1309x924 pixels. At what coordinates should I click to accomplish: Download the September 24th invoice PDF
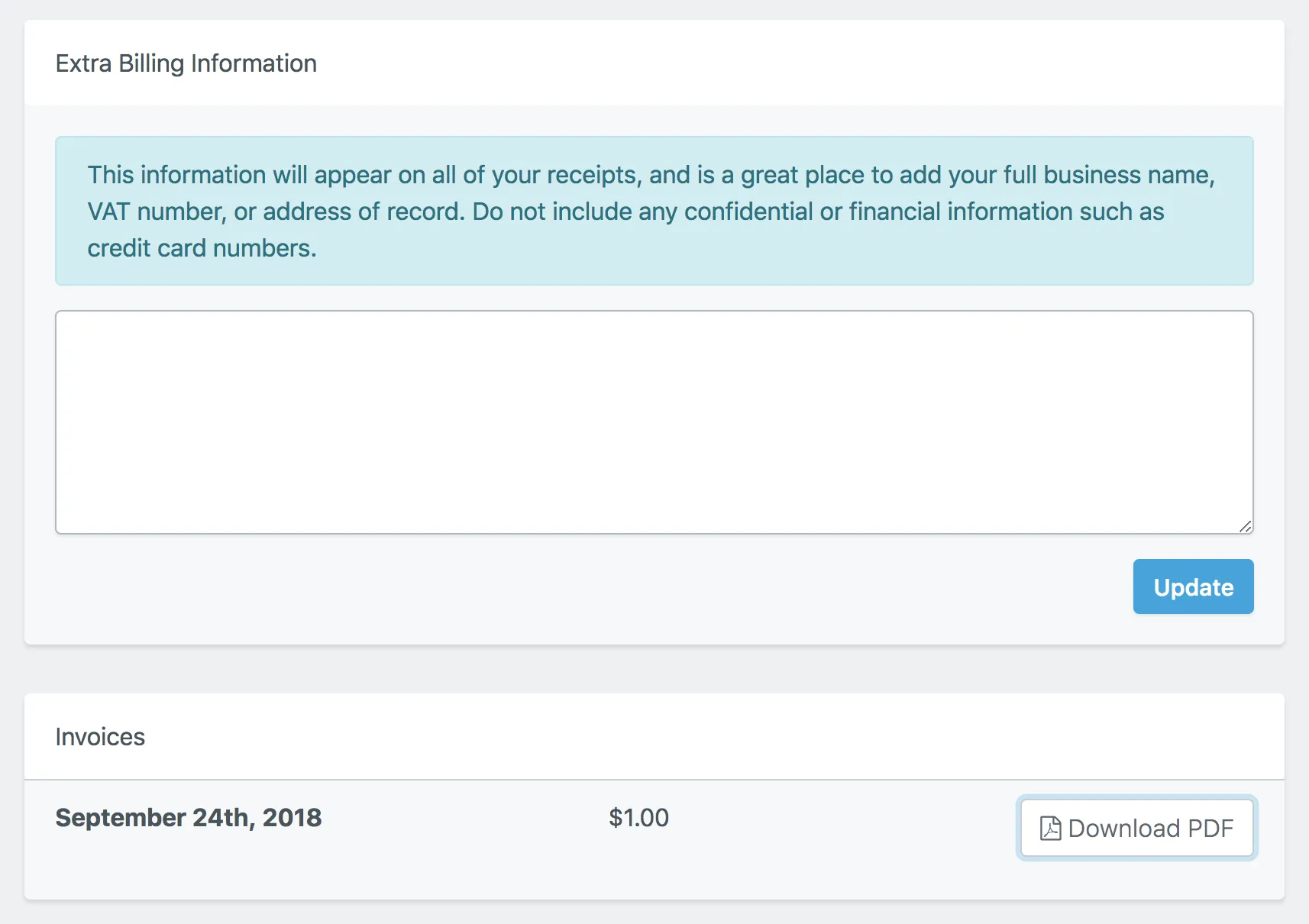pos(1136,829)
